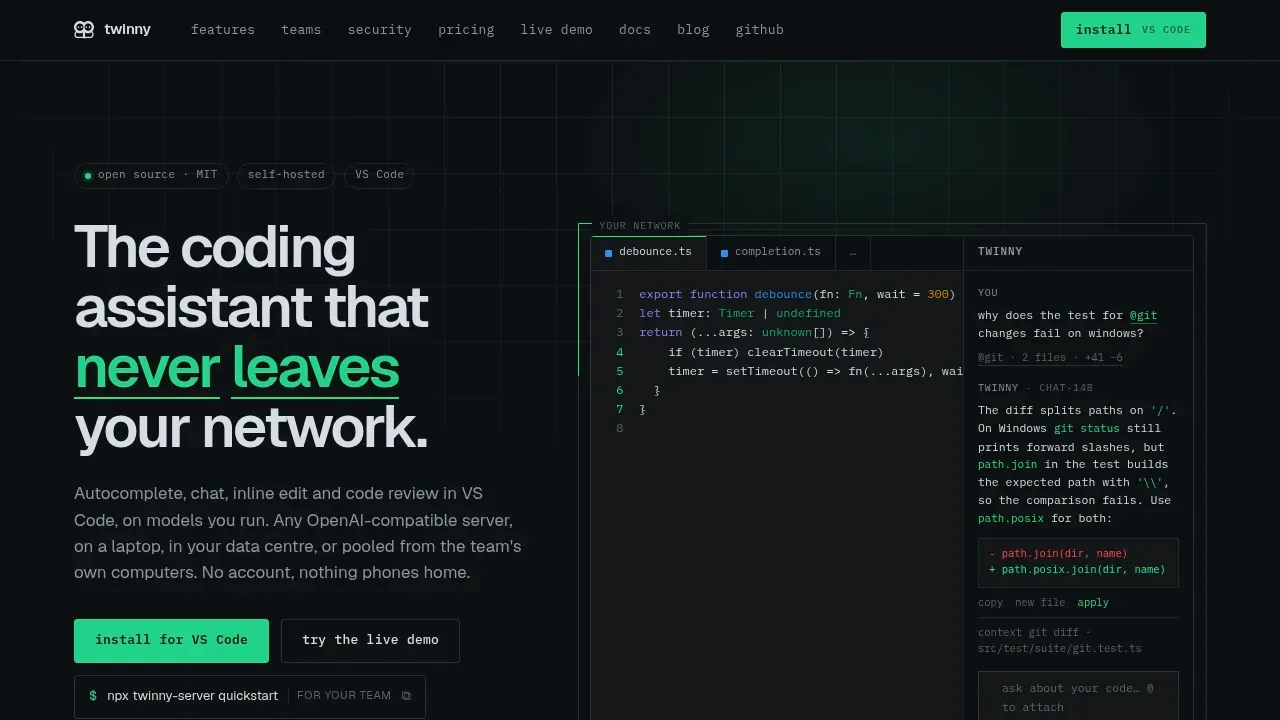
Task: Click the @git 2 files context line
Action: [x=1050, y=358]
